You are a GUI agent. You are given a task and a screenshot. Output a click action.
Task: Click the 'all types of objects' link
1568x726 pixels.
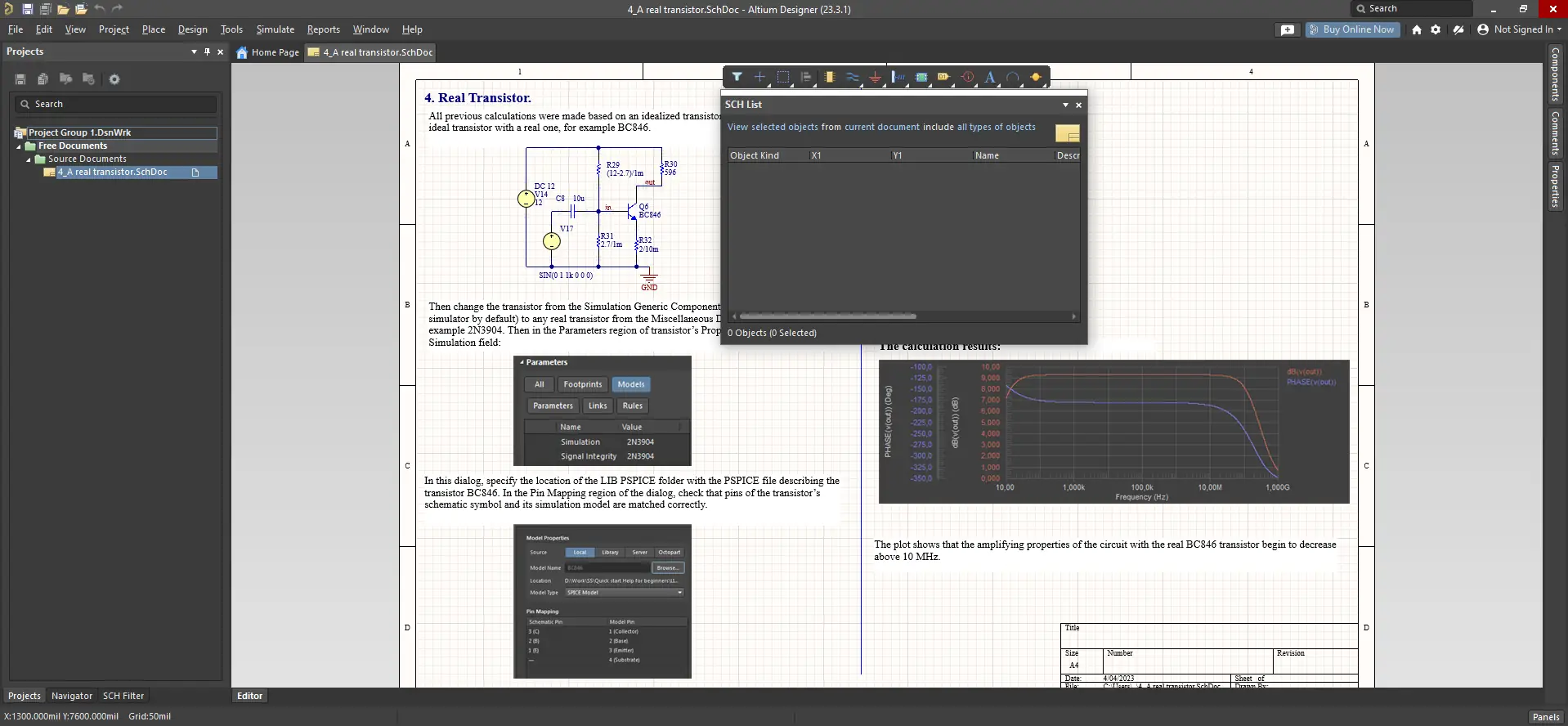[997, 127]
